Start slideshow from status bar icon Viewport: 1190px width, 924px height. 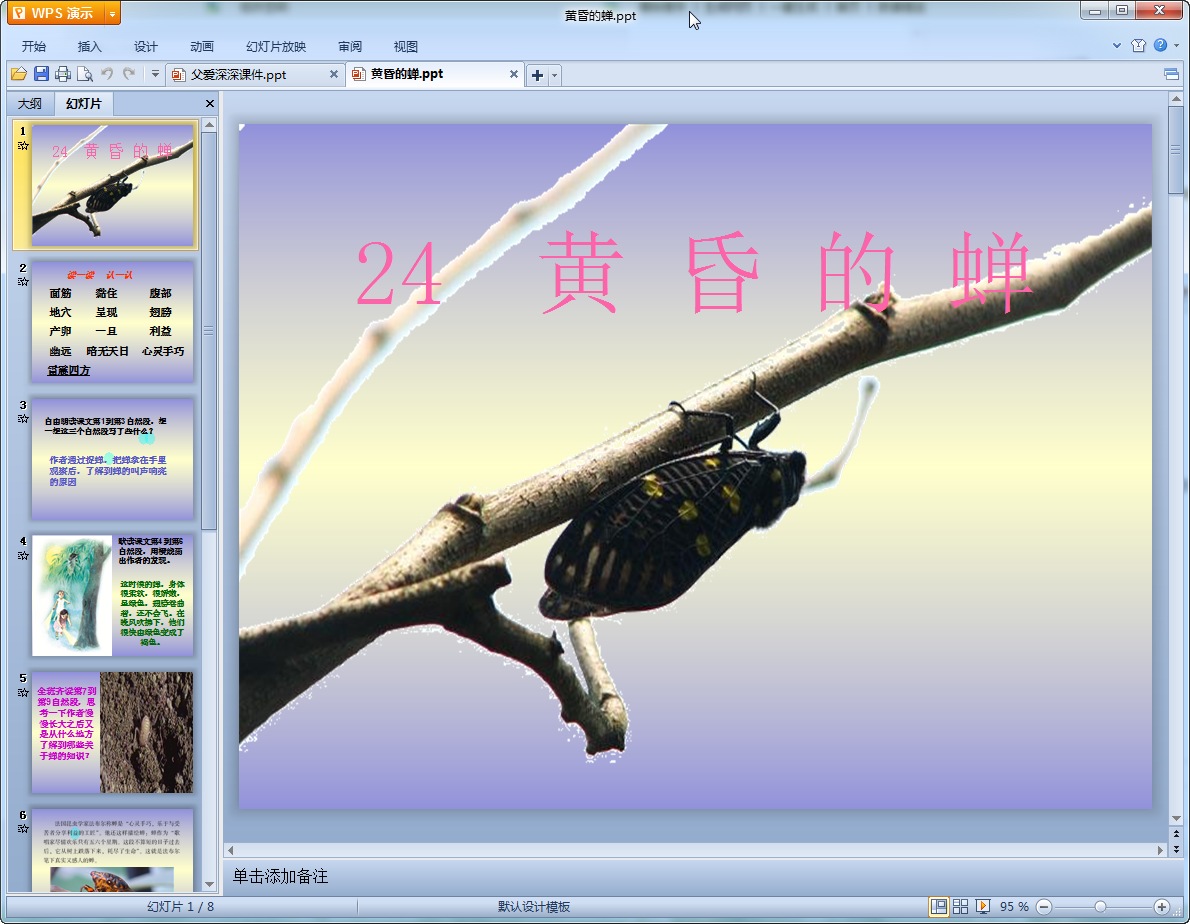(x=983, y=907)
